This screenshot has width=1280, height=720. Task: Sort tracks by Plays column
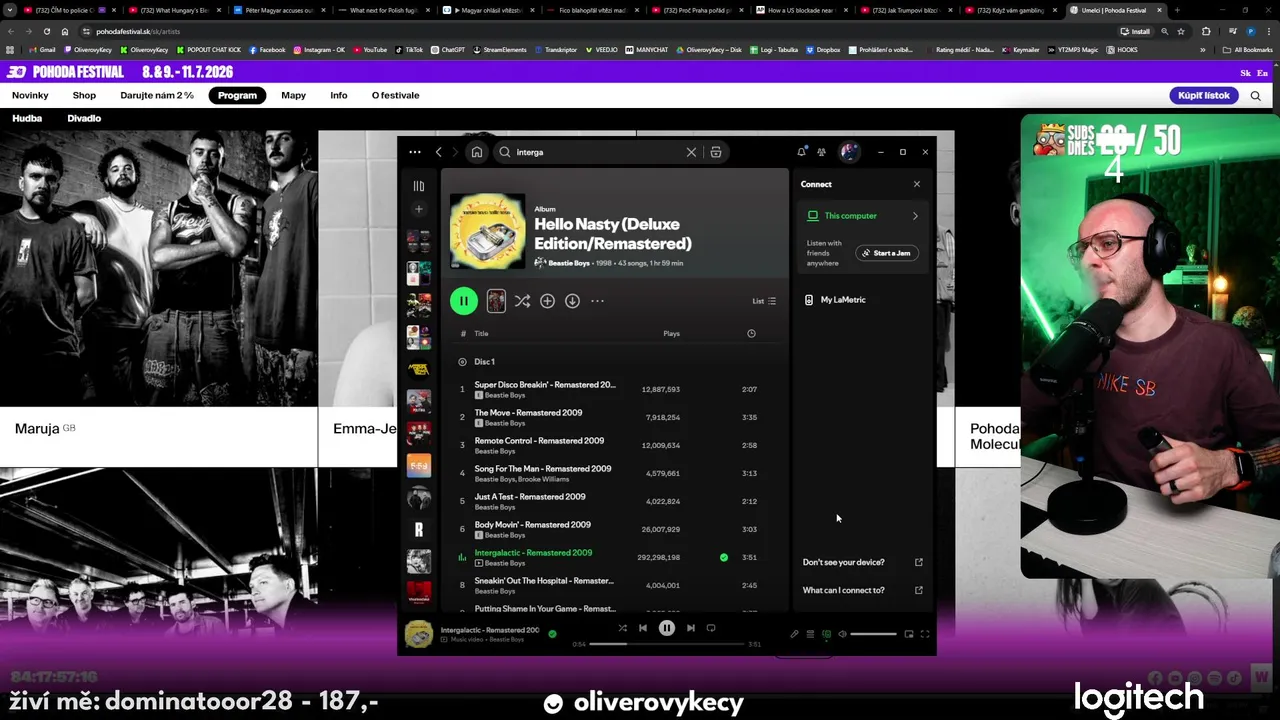pyautogui.click(x=671, y=333)
